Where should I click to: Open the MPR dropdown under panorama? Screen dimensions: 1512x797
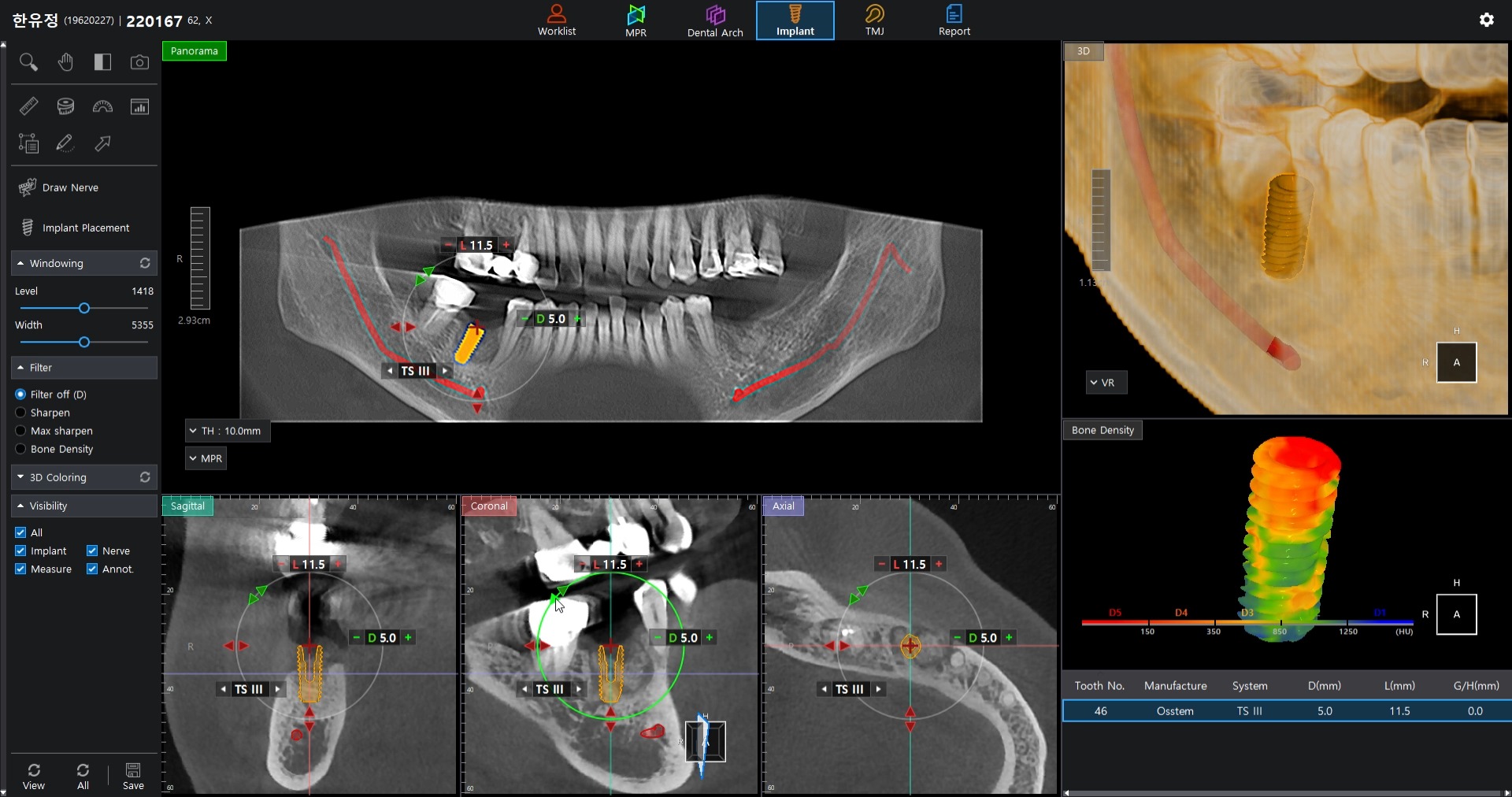click(206, 458)
